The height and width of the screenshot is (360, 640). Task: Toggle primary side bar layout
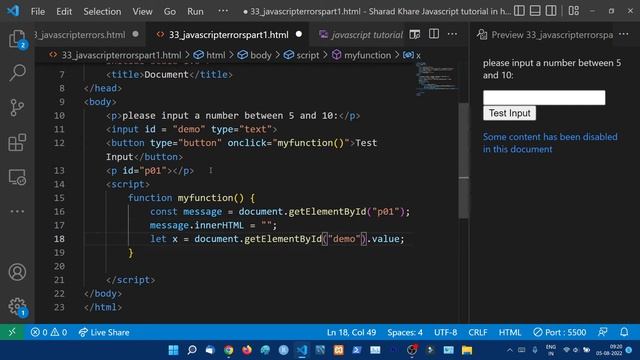point(519,11)
